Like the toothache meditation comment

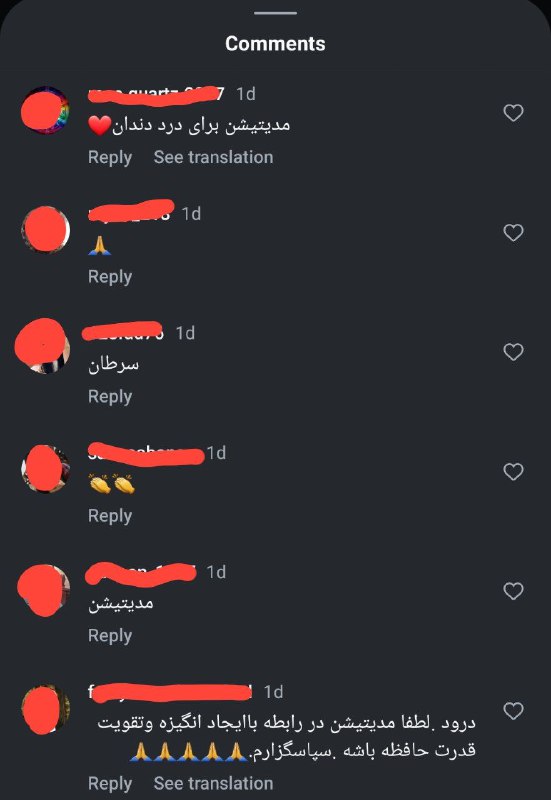[x=513, y=113]
